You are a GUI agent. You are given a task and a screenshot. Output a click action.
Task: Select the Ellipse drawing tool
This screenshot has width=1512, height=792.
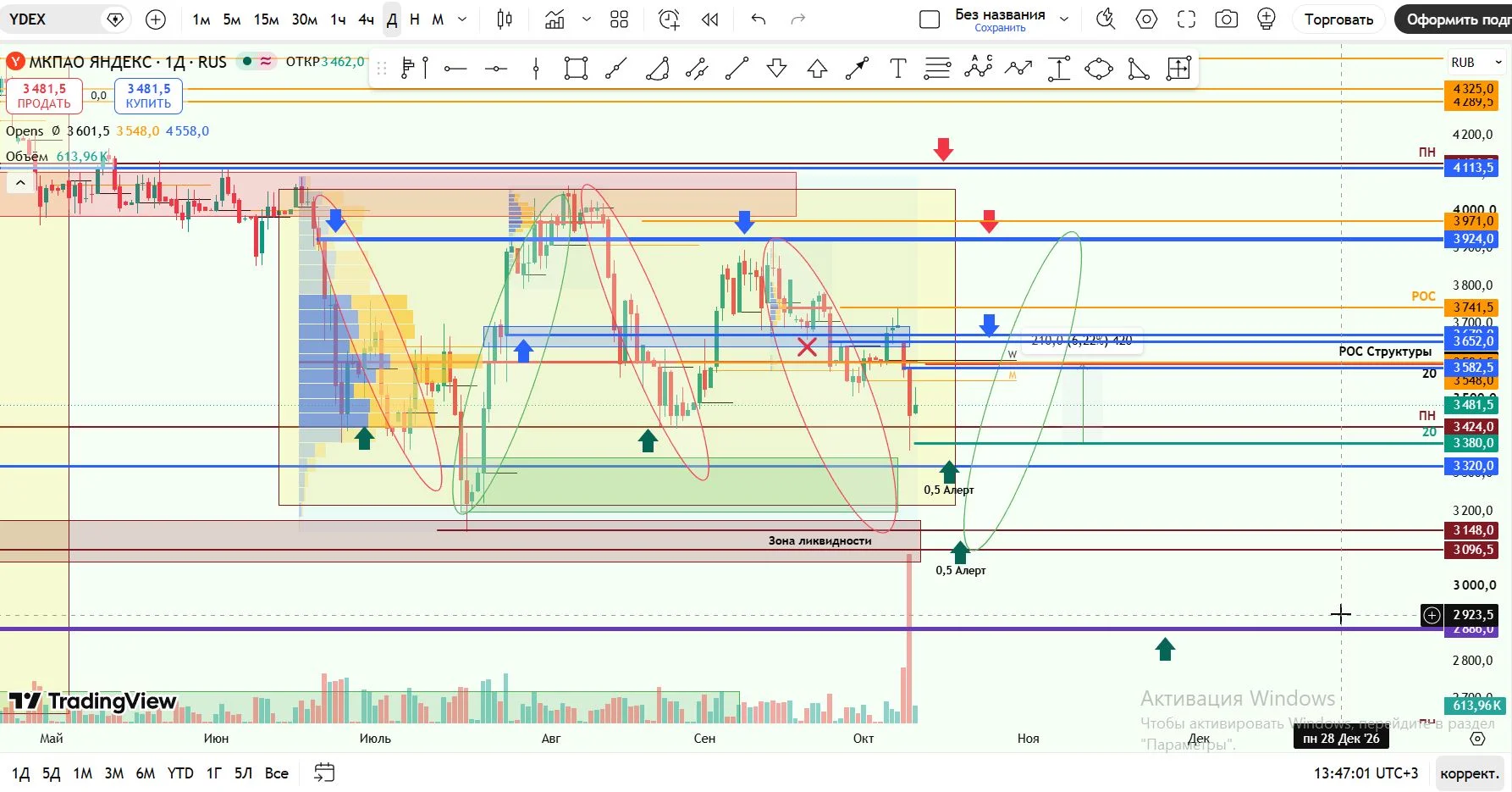[1098, 68]
